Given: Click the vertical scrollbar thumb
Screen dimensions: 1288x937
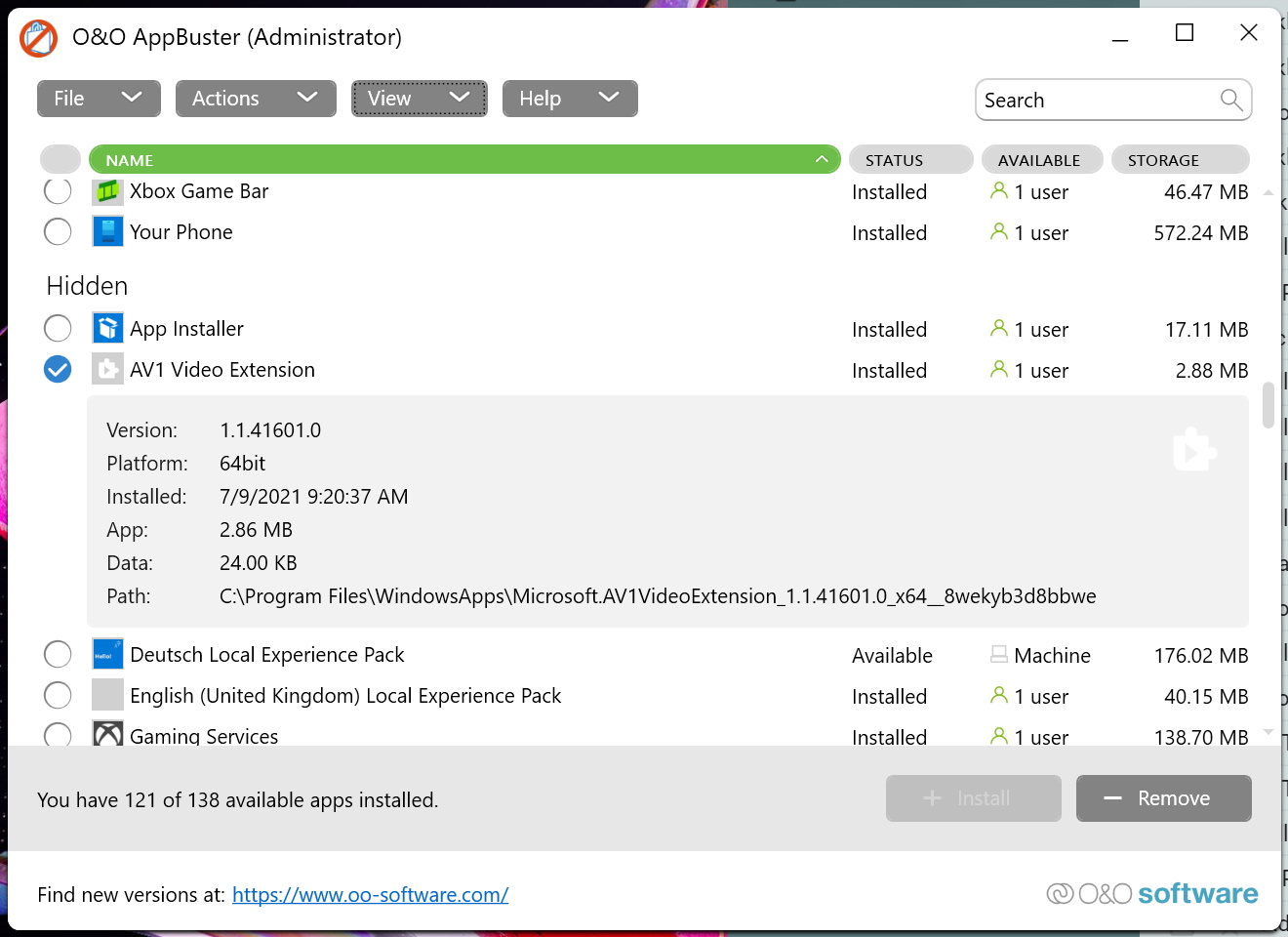Looking at the screenshot, I should coord(1268,405).
